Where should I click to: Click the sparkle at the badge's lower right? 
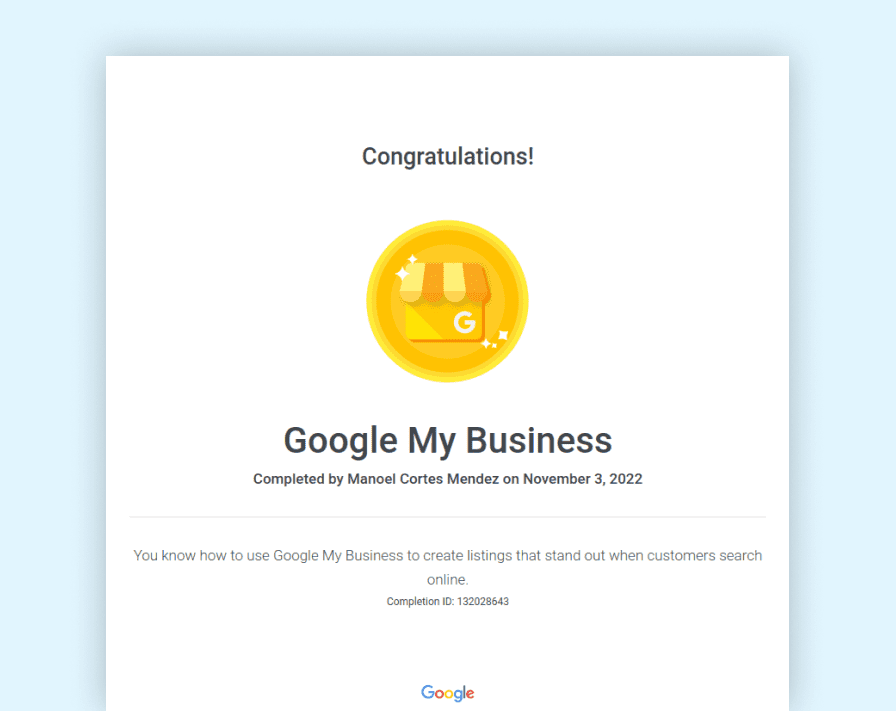(503, 336)
